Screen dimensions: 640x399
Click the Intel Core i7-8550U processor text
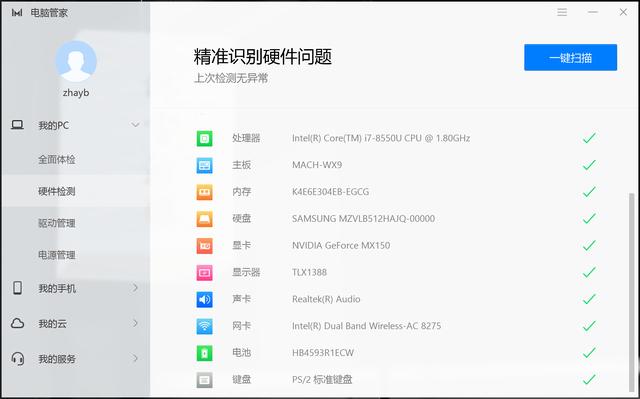click(x=381, y=138)
